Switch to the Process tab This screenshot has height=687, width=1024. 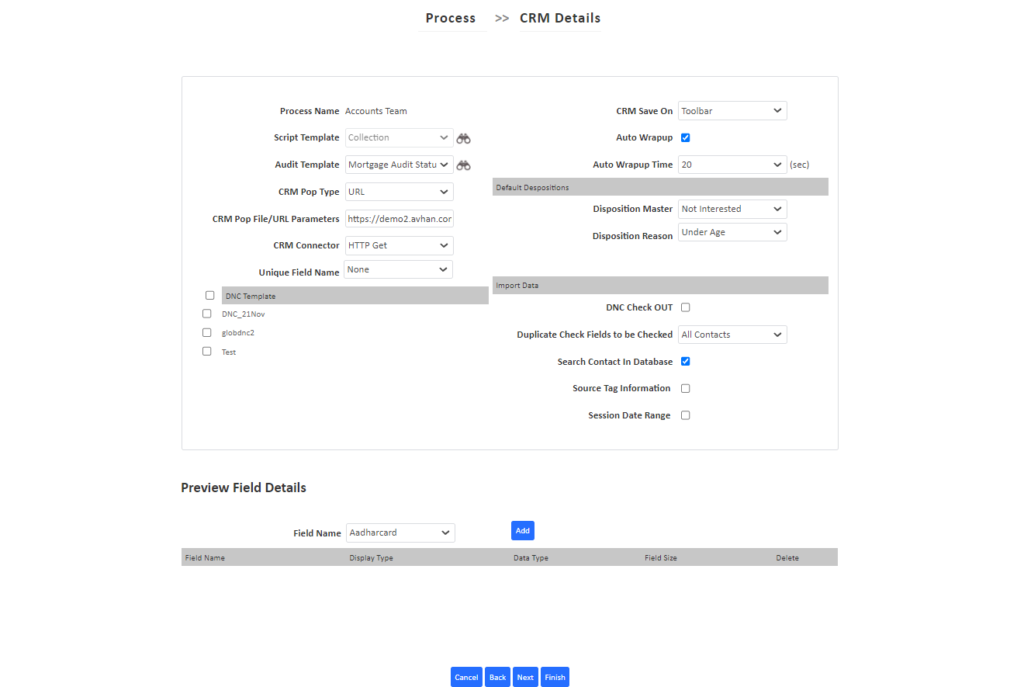pos(451,17)
